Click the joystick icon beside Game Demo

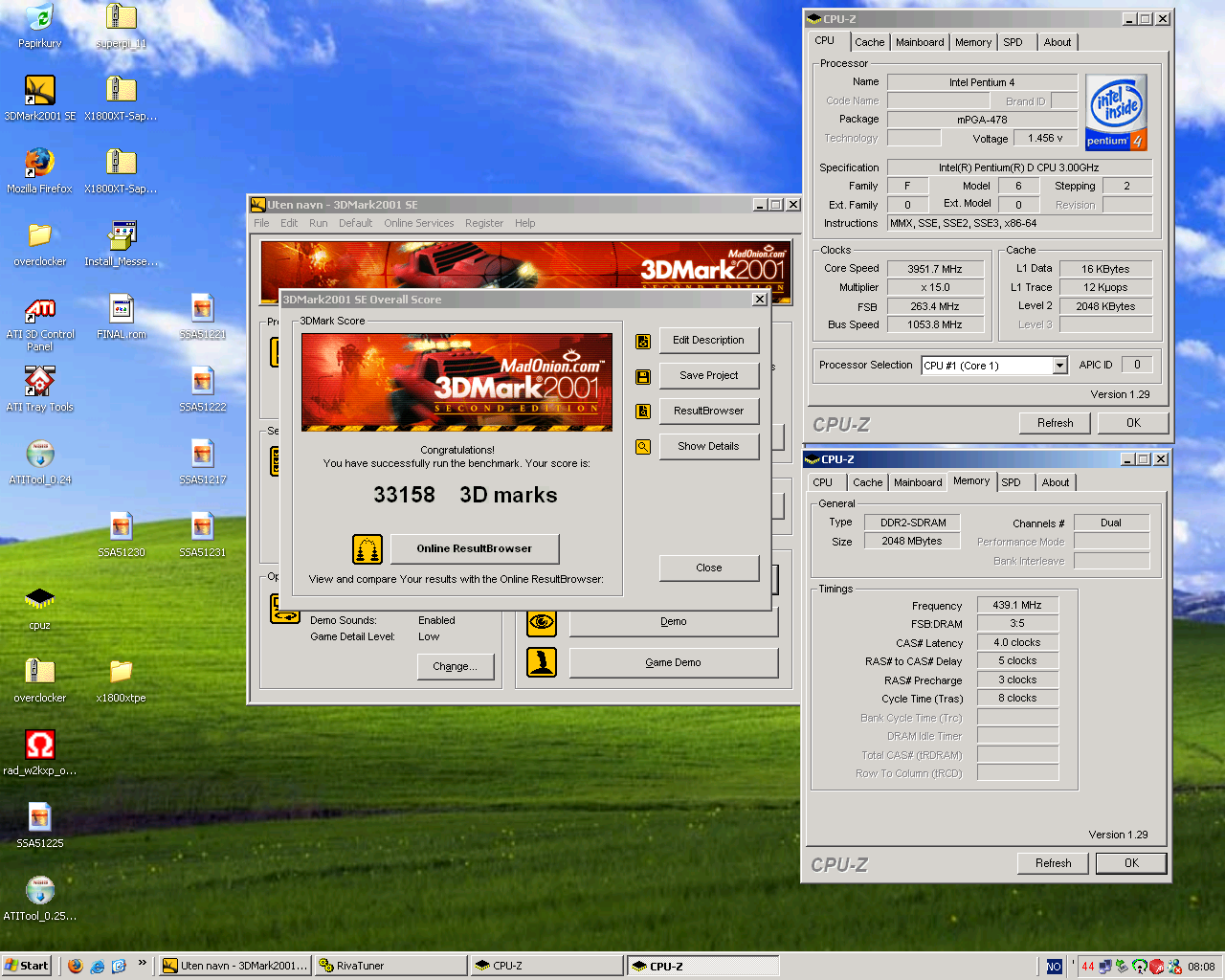pos(542,662)
